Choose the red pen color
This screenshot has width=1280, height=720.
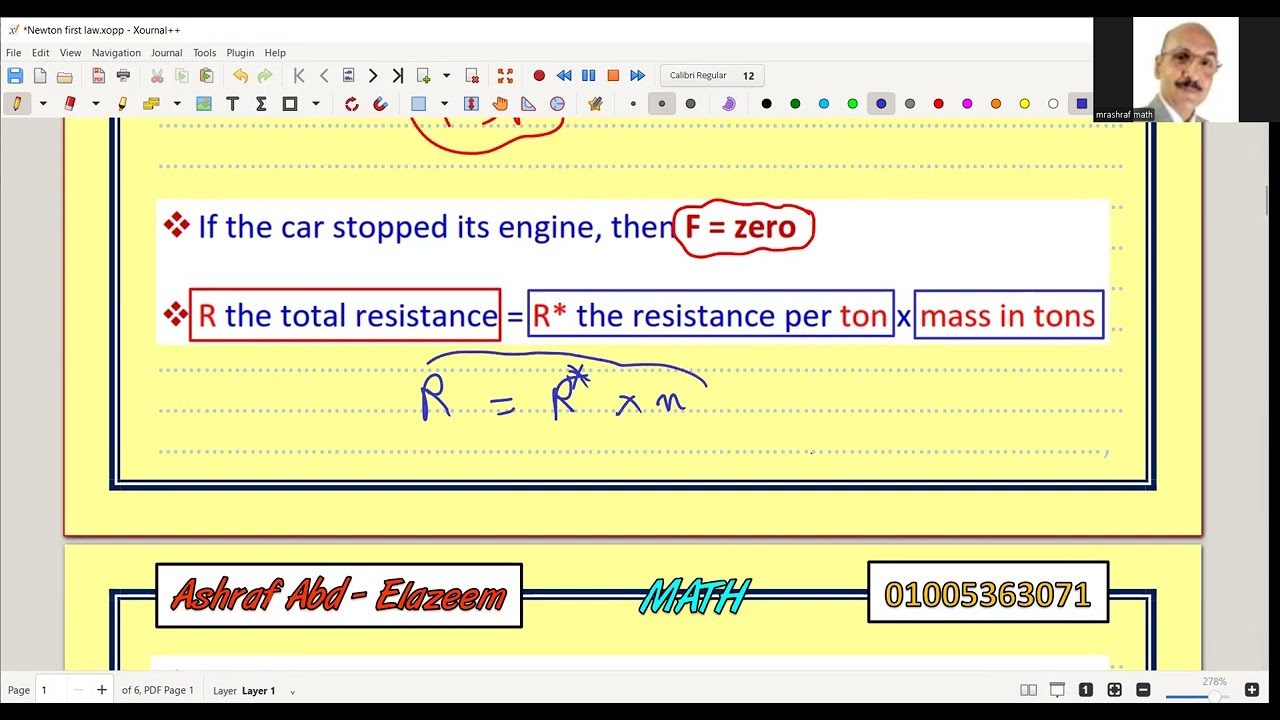(938, 104)
